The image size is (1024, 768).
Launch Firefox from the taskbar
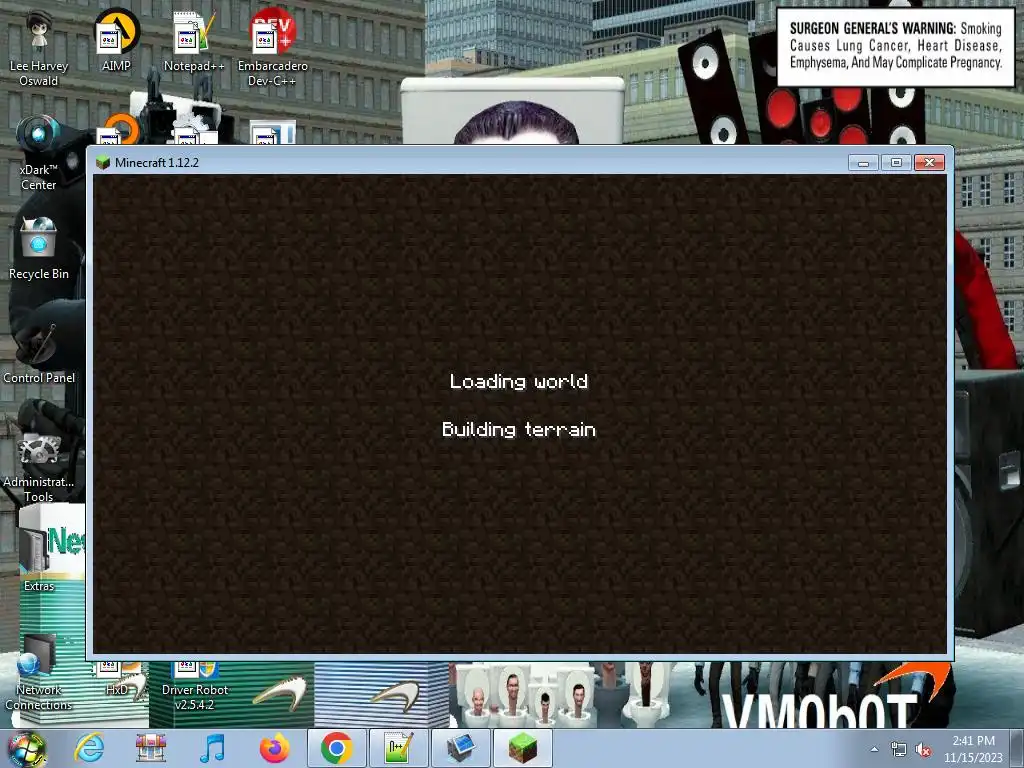pos(274,748)
